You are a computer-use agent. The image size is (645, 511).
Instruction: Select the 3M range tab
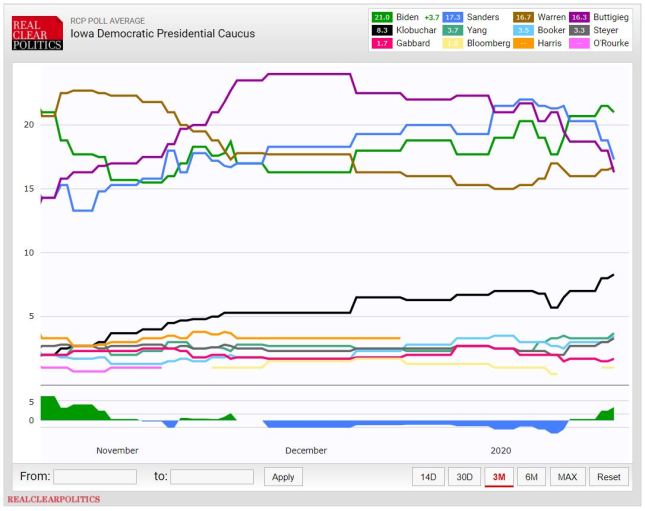[x=497, y=477]
